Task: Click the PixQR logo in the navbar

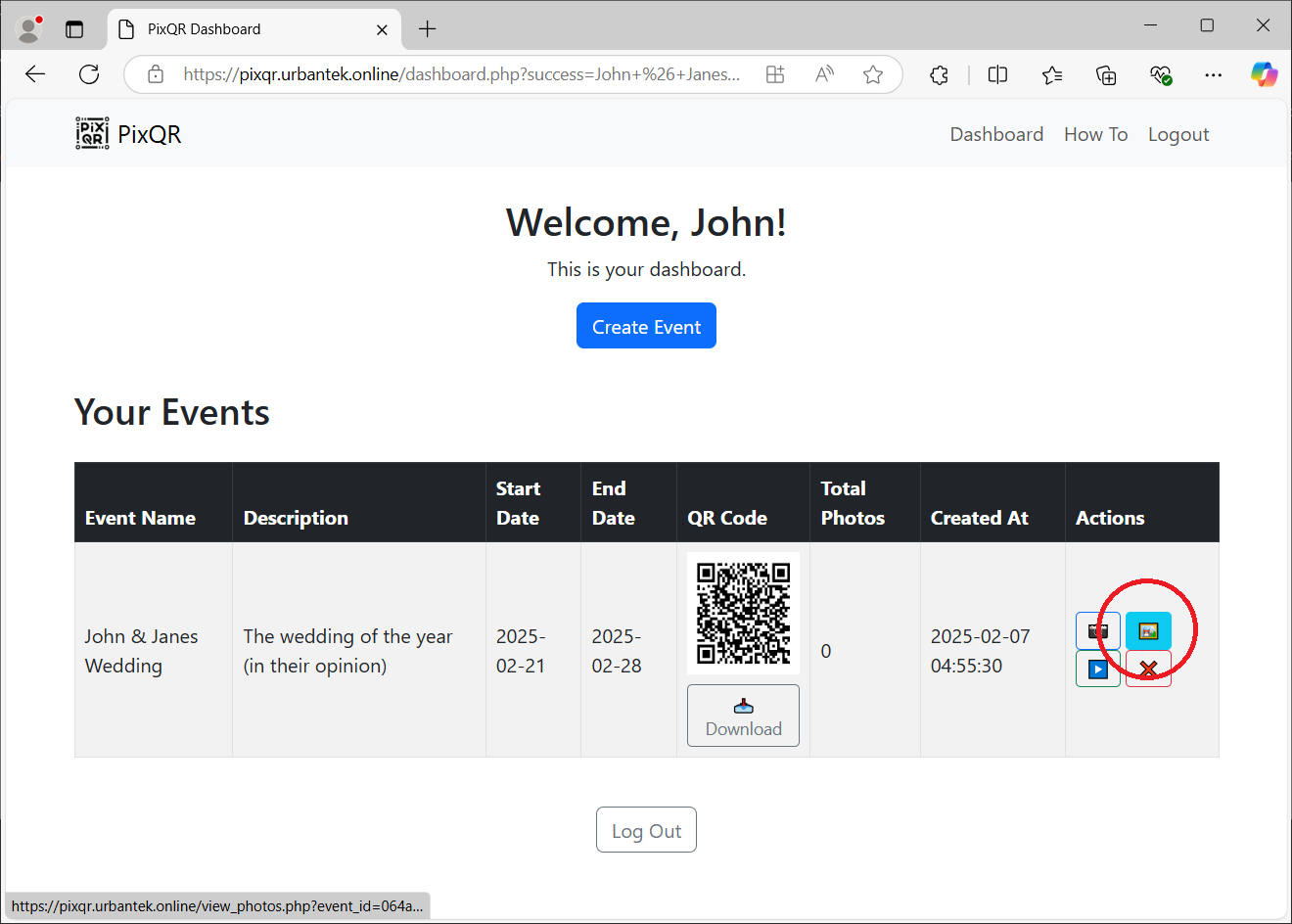Action: tap(128, 134)
